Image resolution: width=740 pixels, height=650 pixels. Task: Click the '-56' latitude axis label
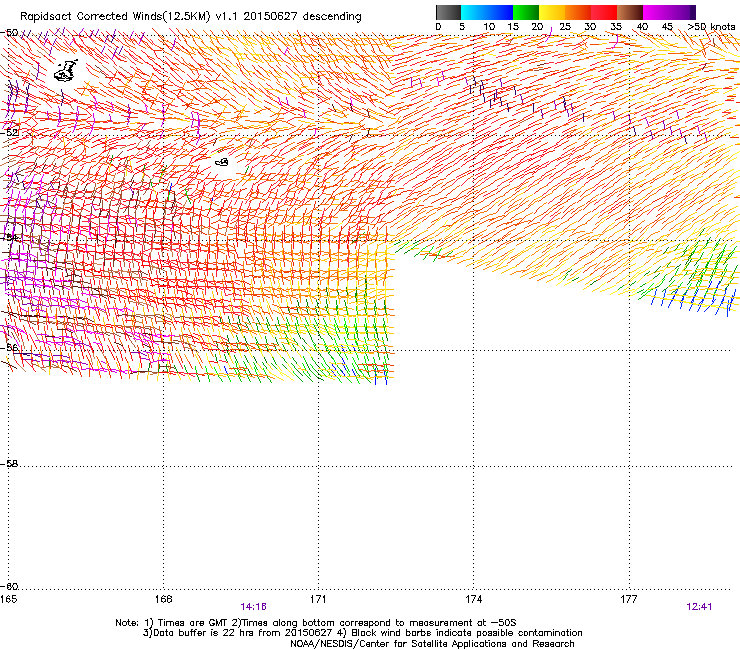(9, 348)
